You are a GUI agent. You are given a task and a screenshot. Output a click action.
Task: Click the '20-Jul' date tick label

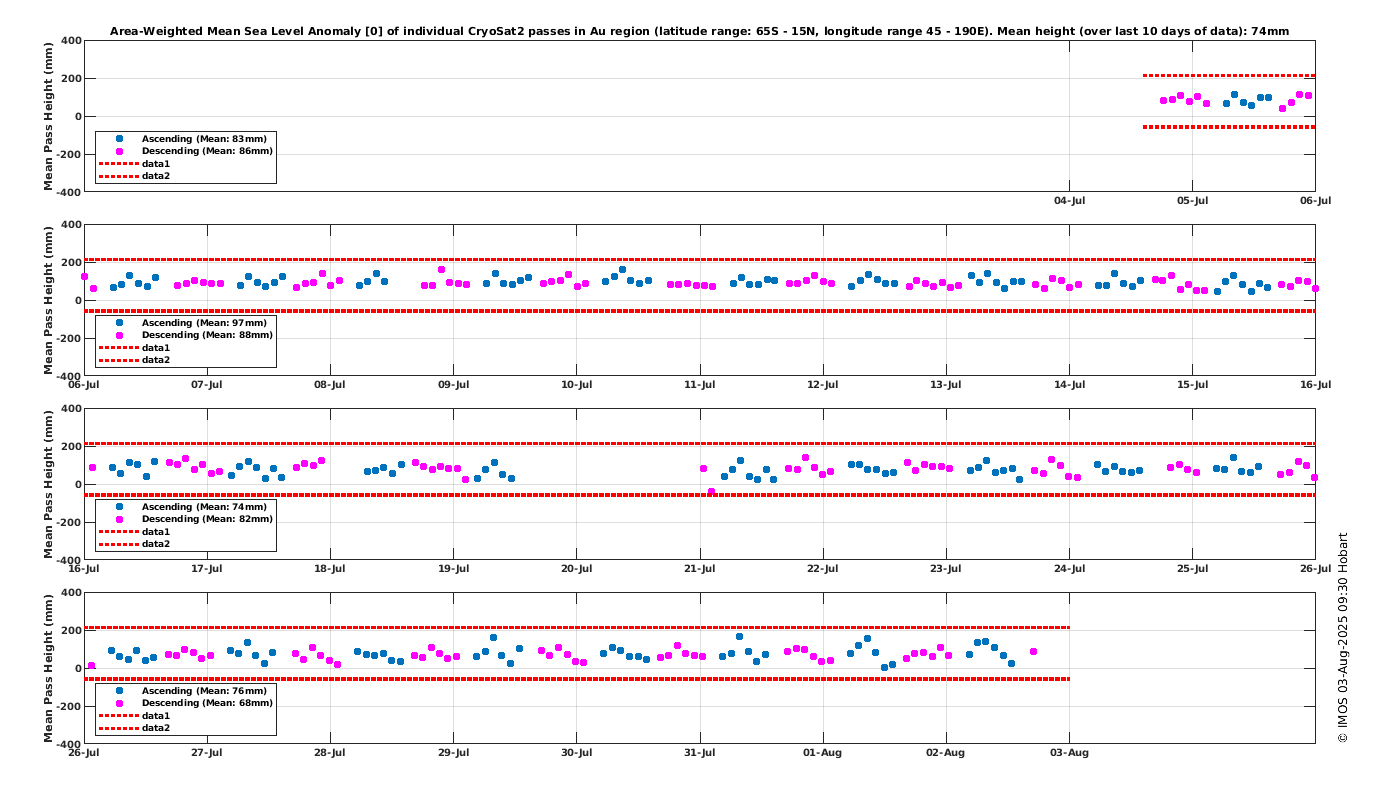click(576, 569)
